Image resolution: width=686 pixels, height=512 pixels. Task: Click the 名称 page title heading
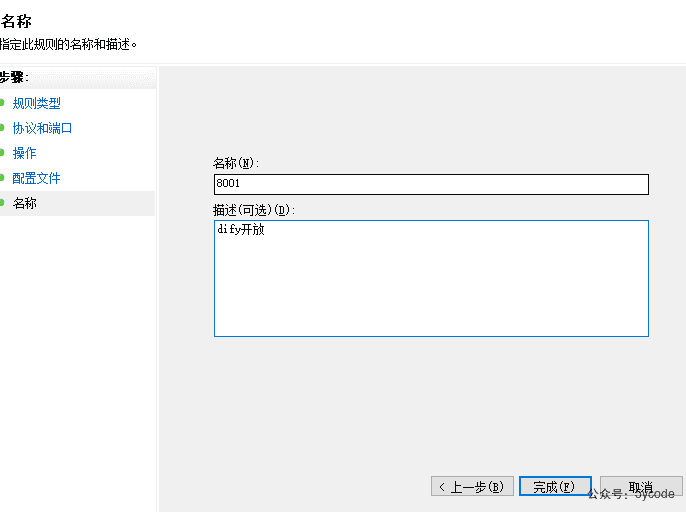click(16, 21)
